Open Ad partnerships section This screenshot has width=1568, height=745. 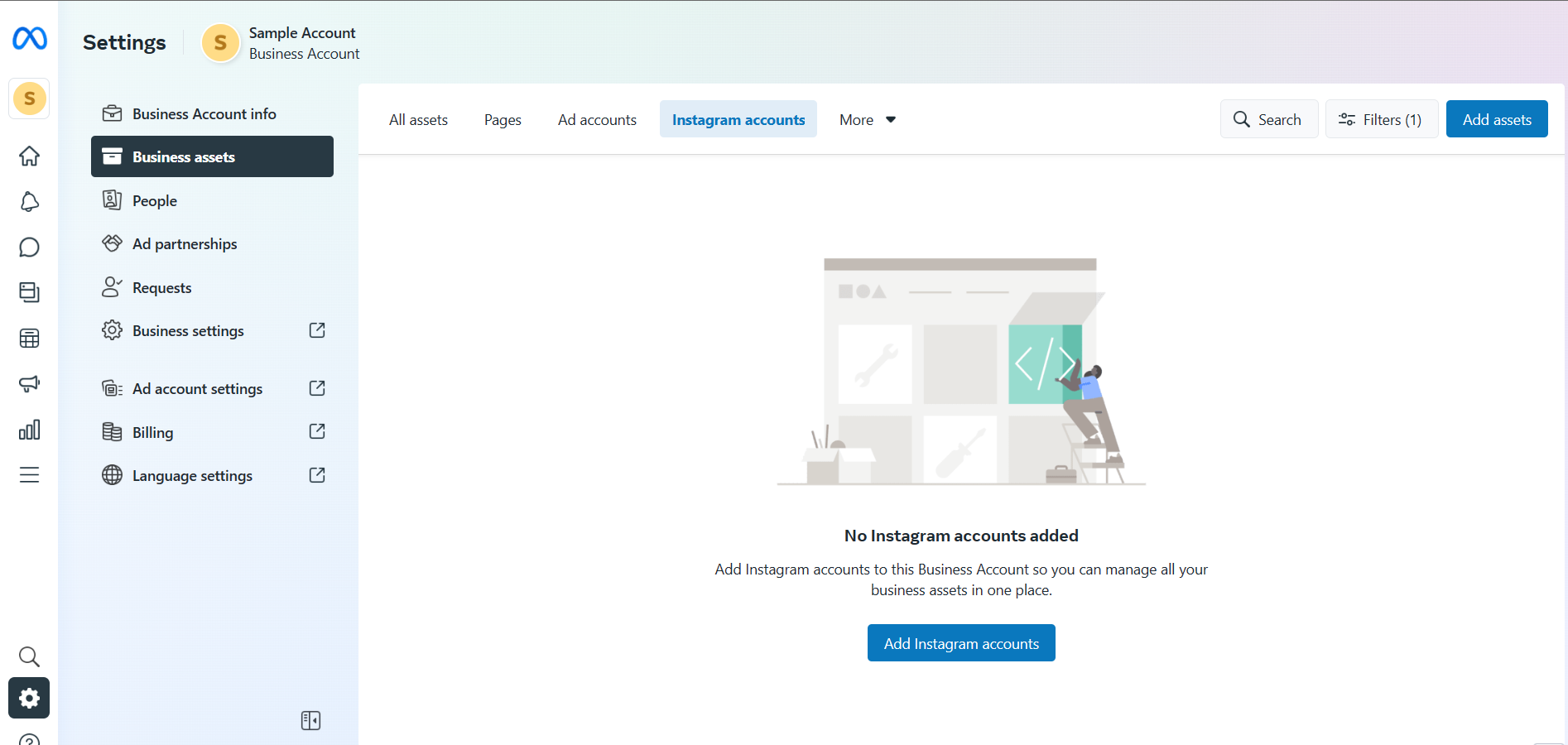(212, 243)
